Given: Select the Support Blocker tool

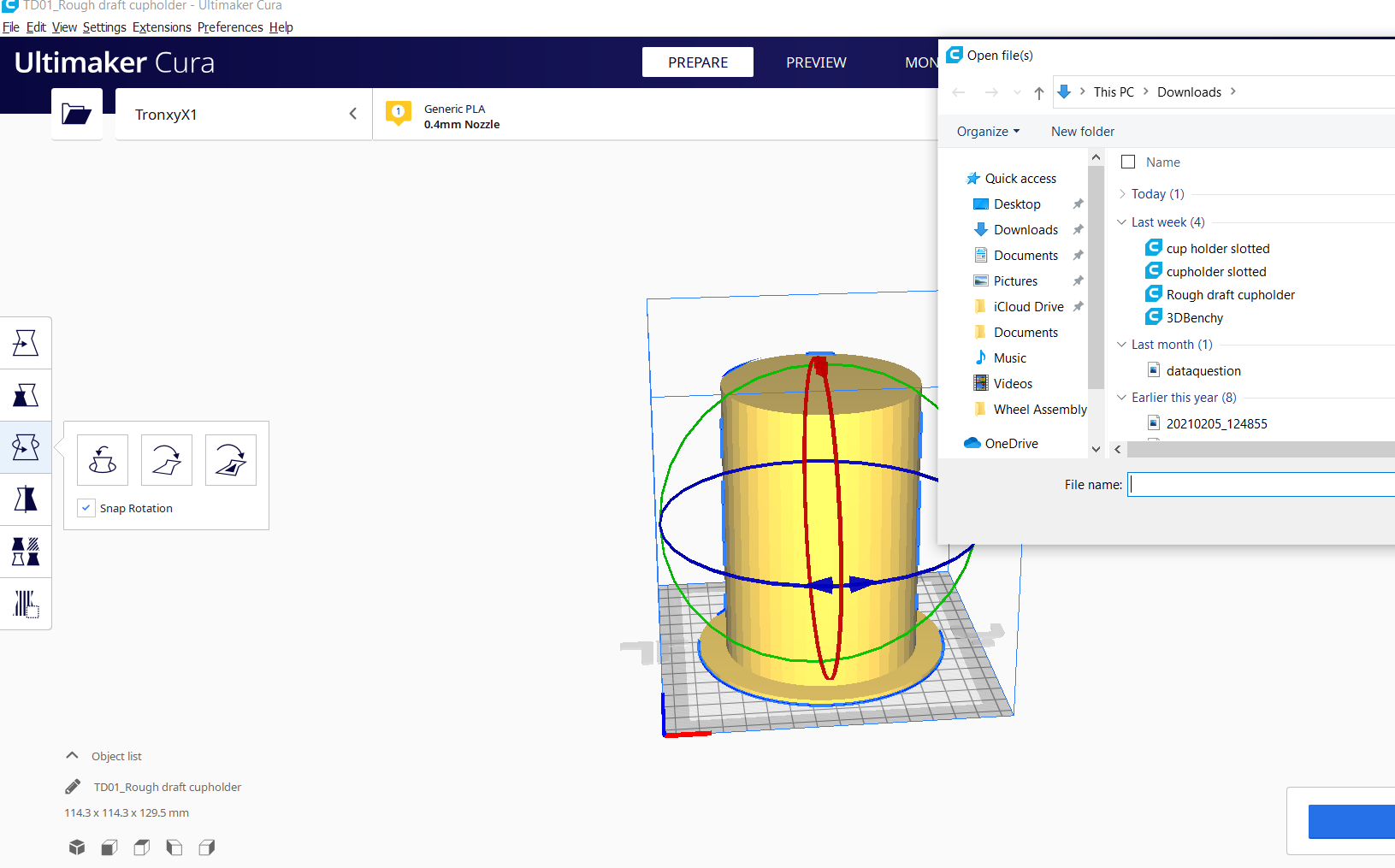Looking at the screenshot, I should tap(26, 604).
